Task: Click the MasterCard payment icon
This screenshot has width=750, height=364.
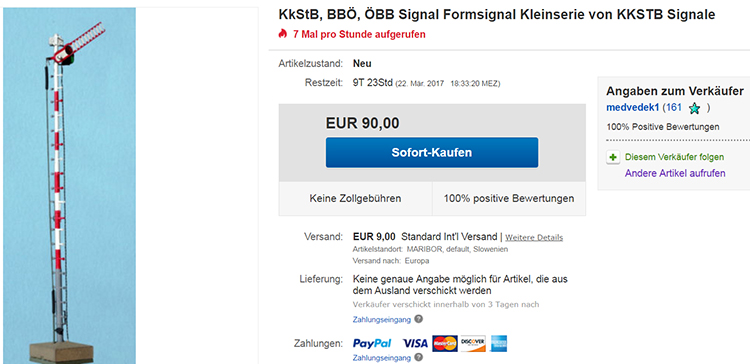Action: (445, 343)
